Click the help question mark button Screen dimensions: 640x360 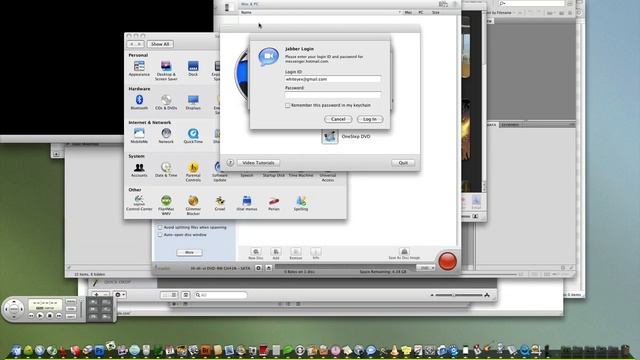coord(230,162)
